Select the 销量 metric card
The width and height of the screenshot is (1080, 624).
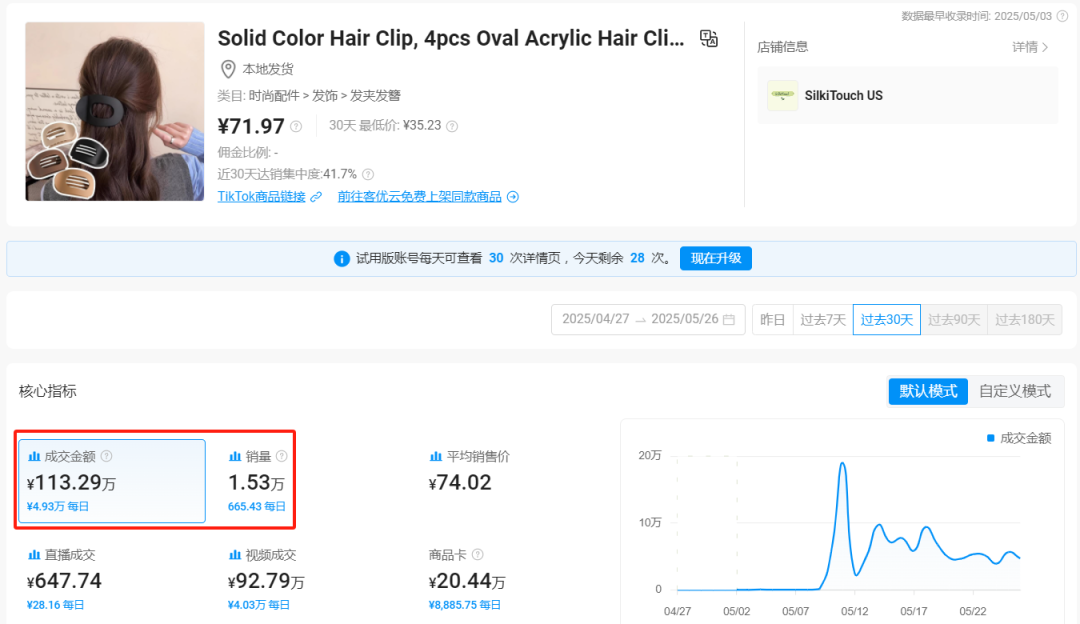coord(257,480)
